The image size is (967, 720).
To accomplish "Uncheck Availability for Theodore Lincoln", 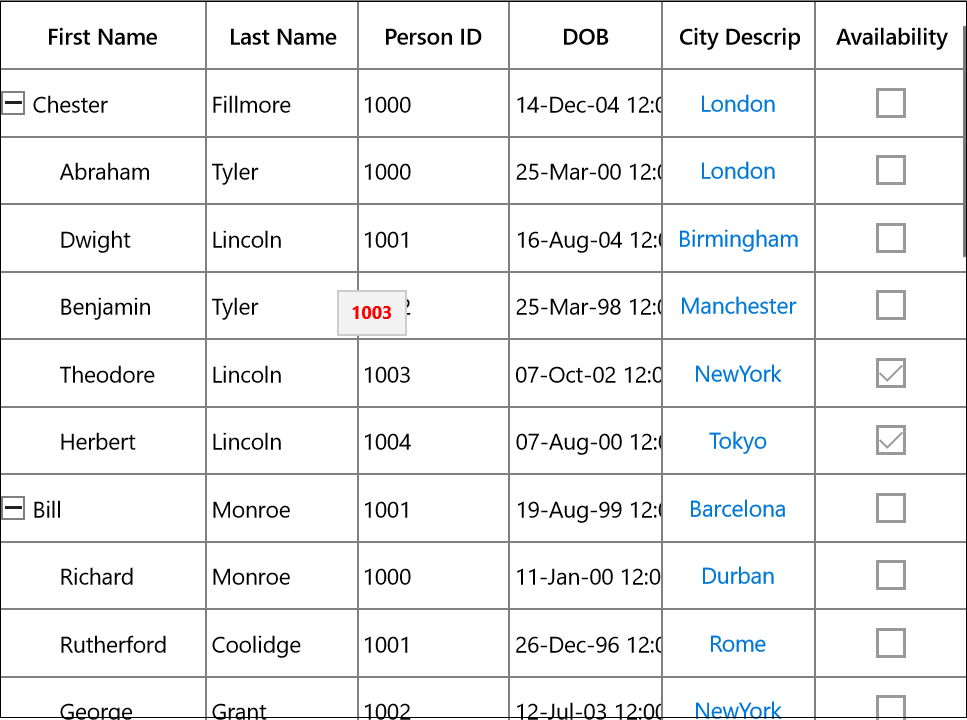I will [x=891, y=373].
